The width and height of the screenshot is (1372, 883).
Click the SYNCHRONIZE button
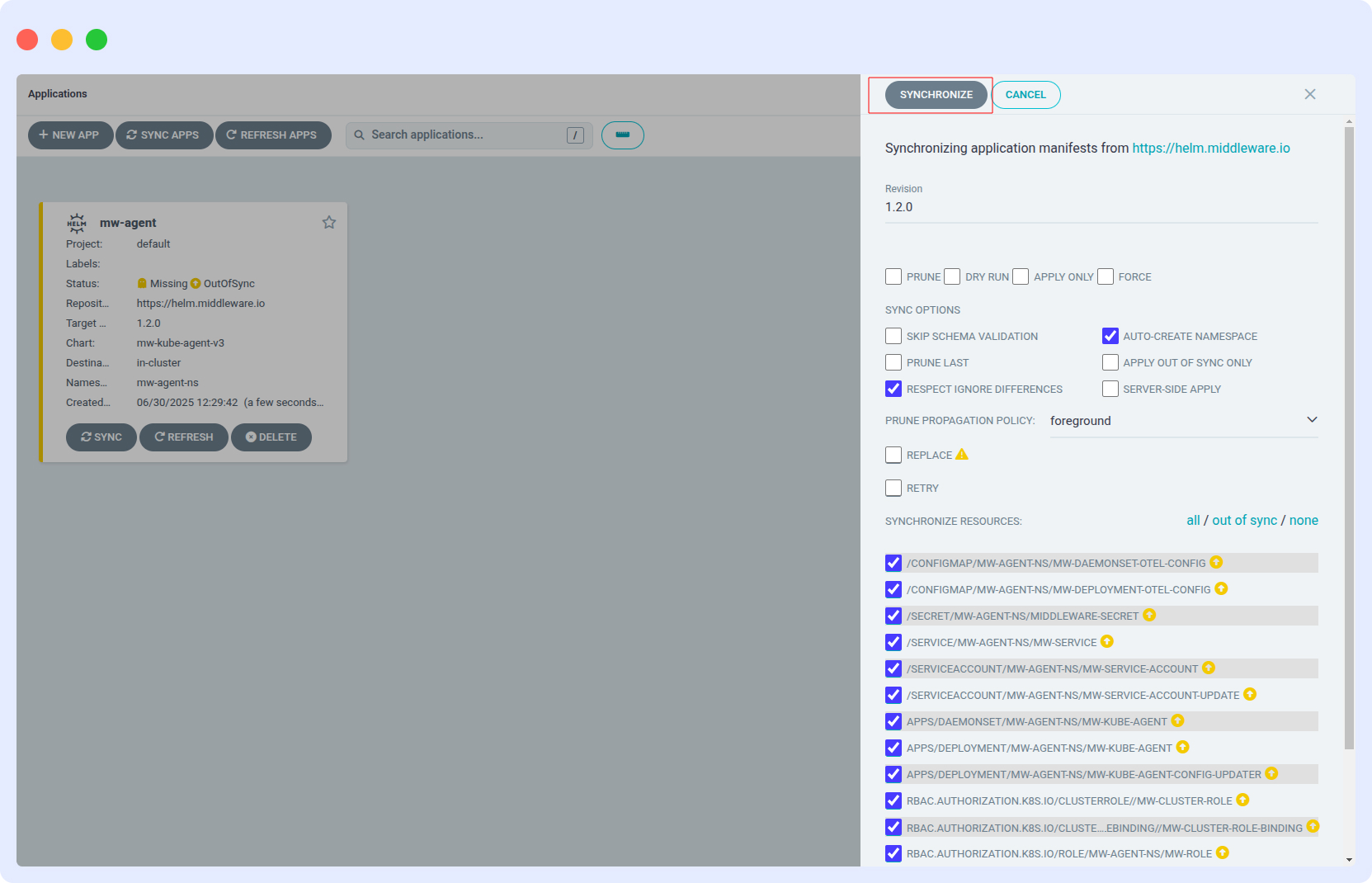(936, 94)
